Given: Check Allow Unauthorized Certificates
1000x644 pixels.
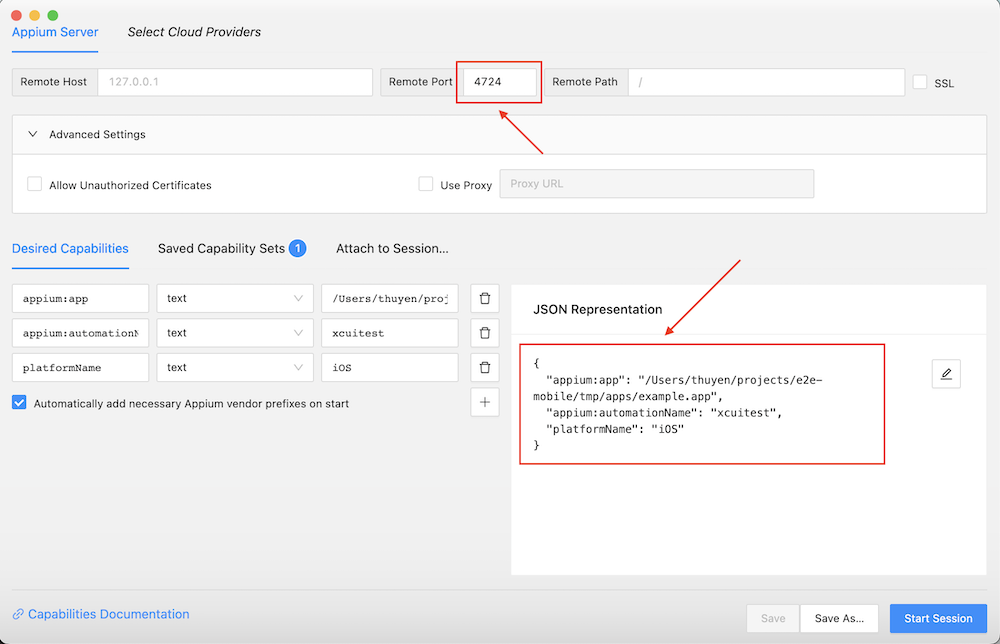Looking at the screenshot, I should point(34,184).
